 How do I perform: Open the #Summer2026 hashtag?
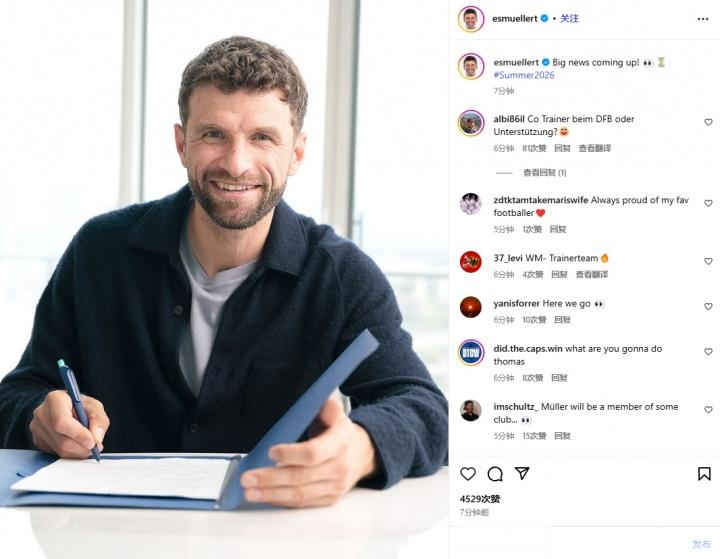click(524, 75)
